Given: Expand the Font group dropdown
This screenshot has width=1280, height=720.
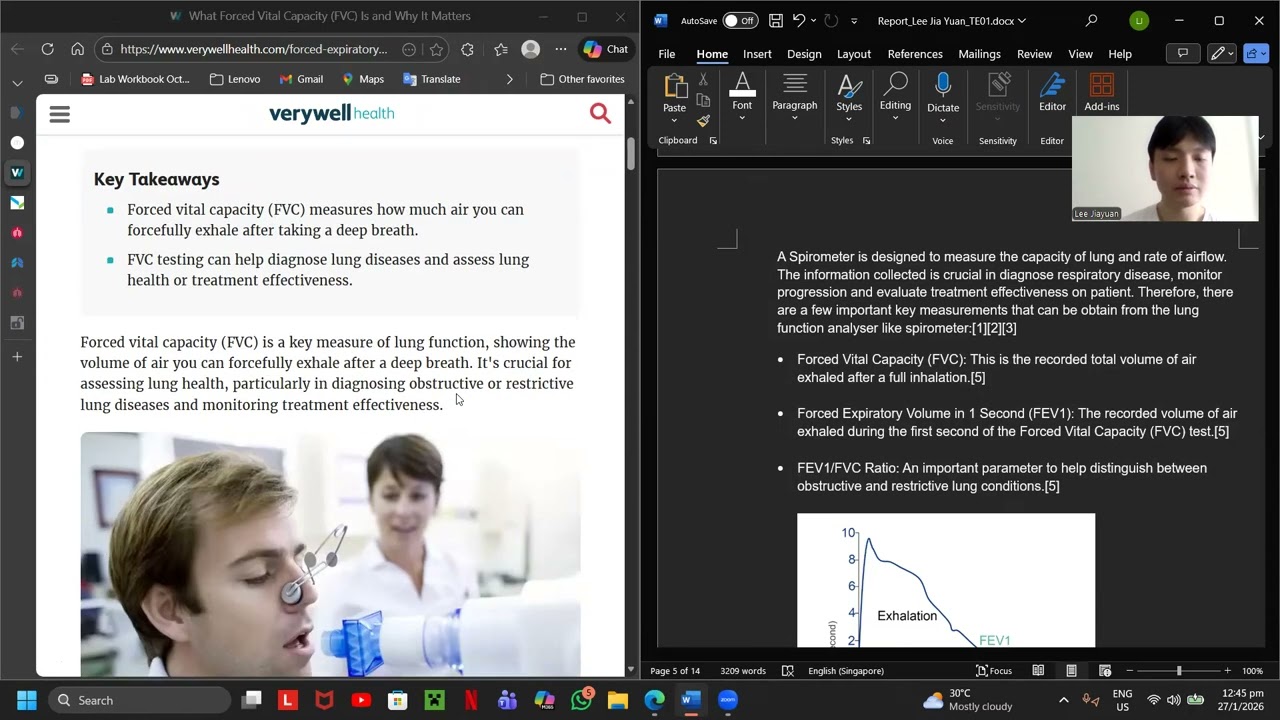Looking at the screenshot, I should [x=742, y=118].
